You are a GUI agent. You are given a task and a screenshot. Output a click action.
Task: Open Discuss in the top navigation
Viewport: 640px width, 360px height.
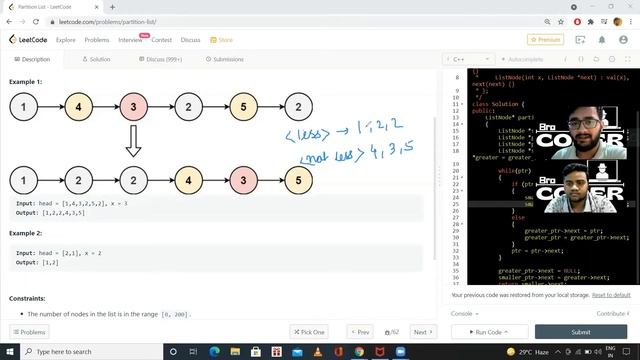click(190, 40)
